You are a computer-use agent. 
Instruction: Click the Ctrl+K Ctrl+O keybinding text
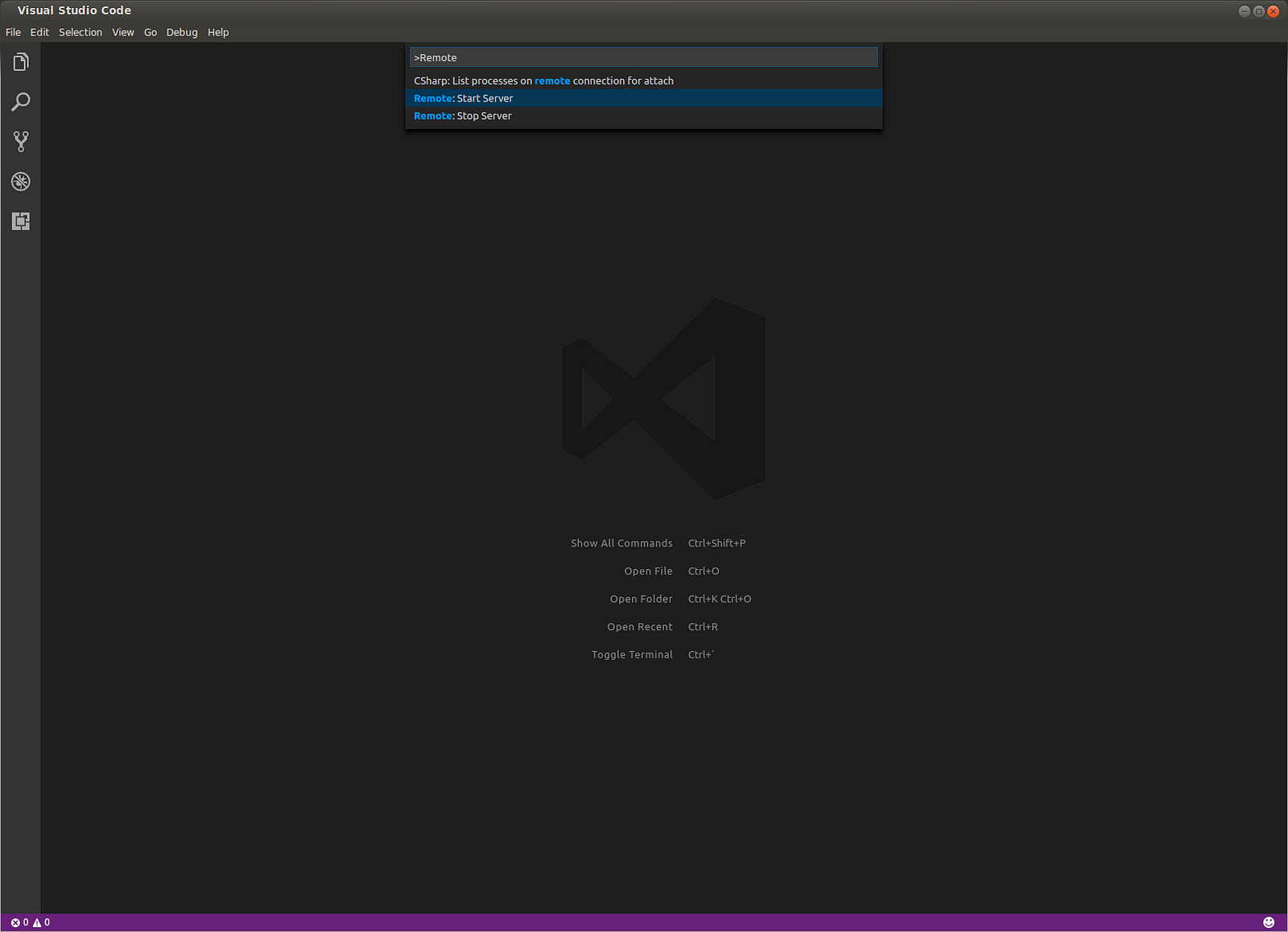point(720,599)
